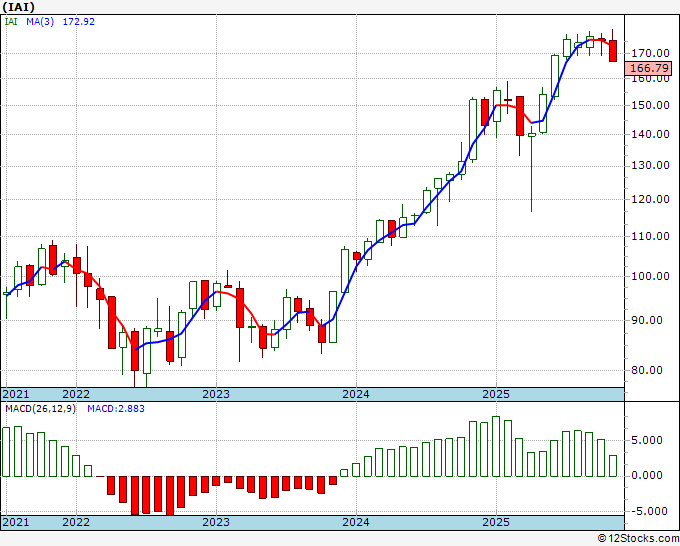Click the MACD(26,12,9) indicator label
The height and width of the screenshot is (546, 680).
click(40, 409)
